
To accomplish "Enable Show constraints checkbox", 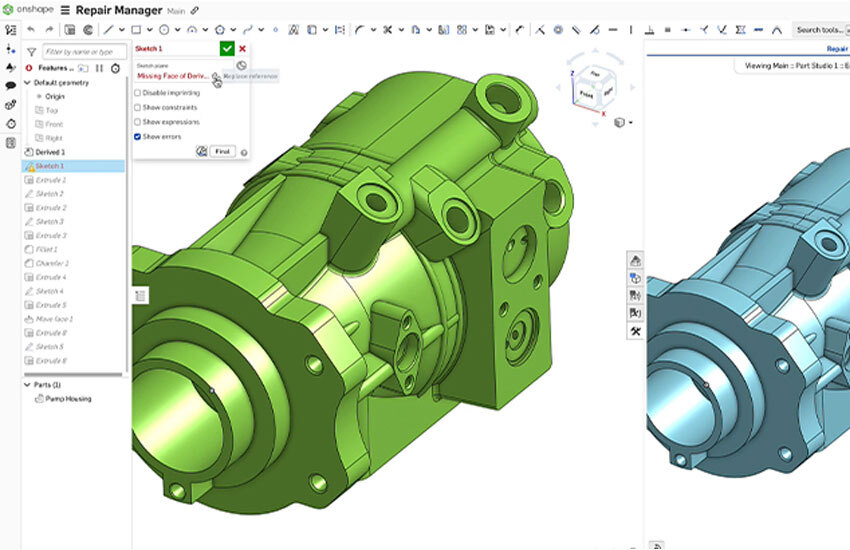I will 138,108.
